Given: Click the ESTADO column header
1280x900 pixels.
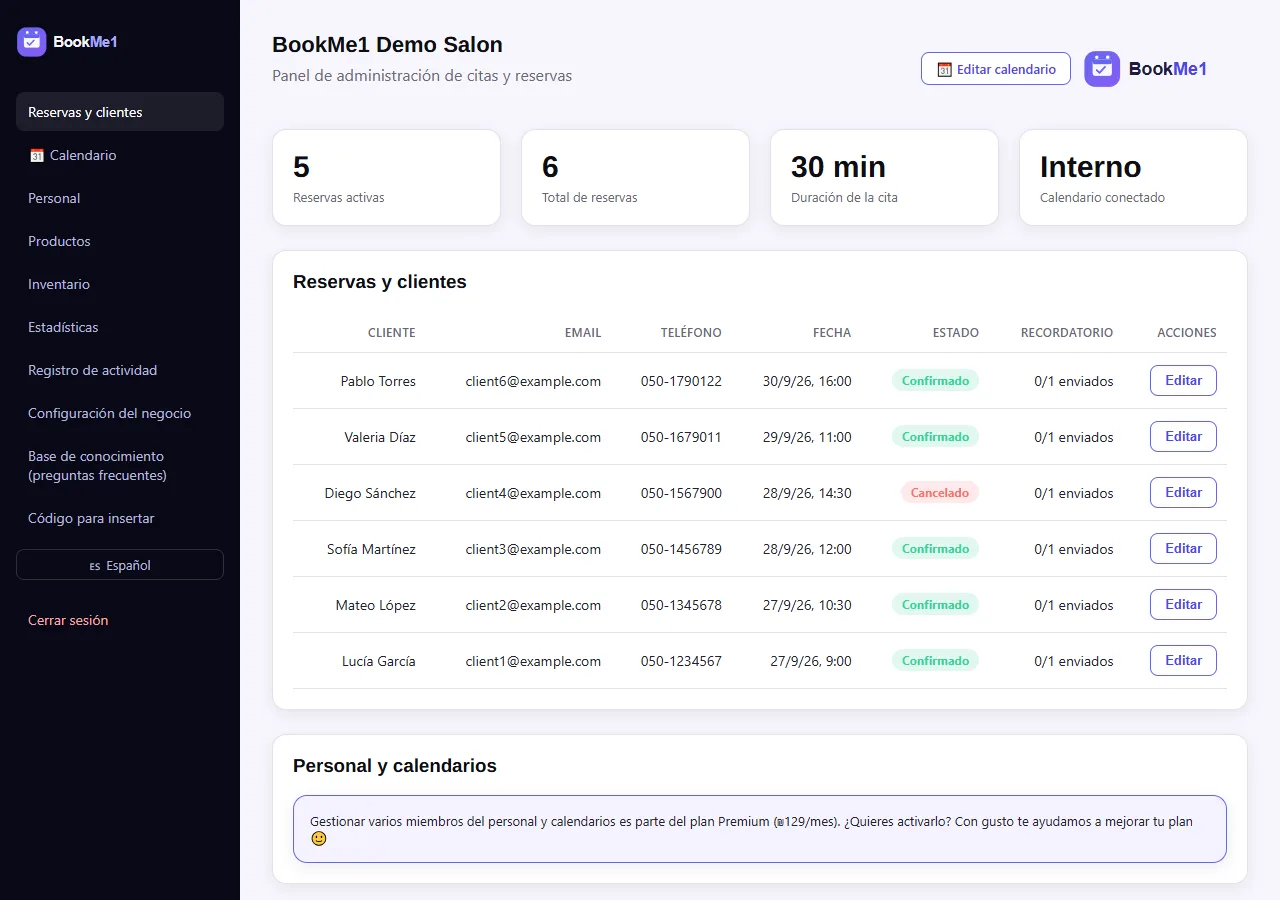Looking at the screenshot, I should click(x=956, y=333).
